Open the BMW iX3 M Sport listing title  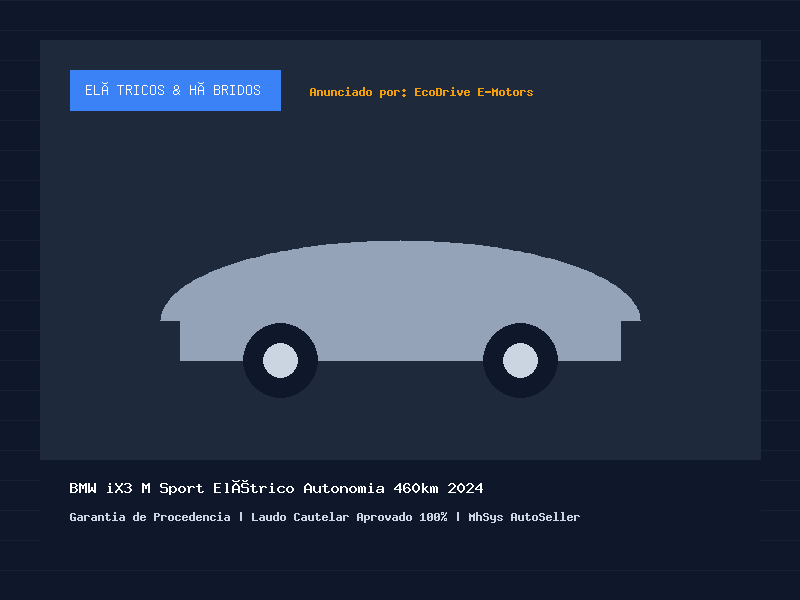point(276,488)
